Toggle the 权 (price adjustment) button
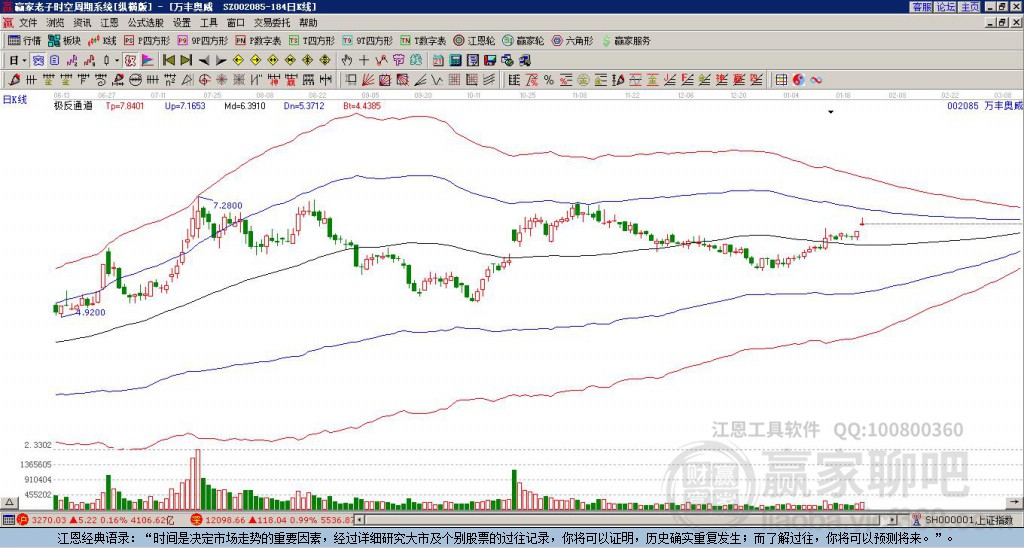Viewport: 1024px width, 548px height. pyautogui.click(x=130, y=61)
